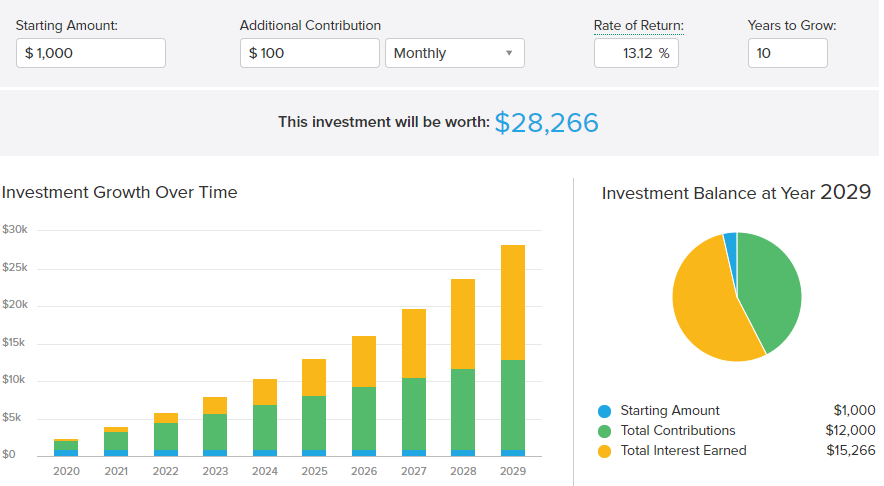Click the Total Interest Earned legend label
Image resolution: width=884 pixels, height=486 pixels.
[x=683, y=451]
